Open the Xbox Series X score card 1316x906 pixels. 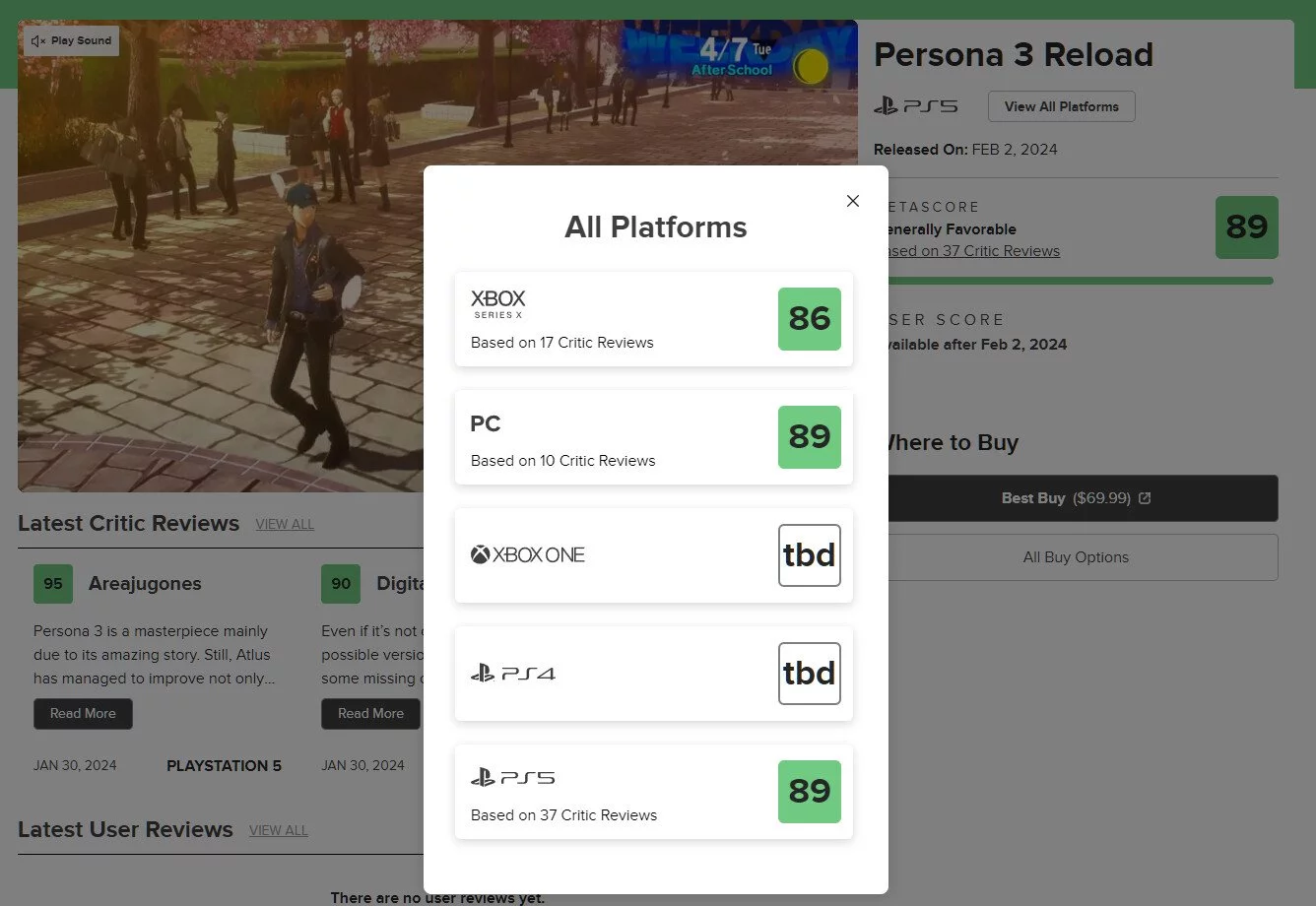[x=654, y=319]
